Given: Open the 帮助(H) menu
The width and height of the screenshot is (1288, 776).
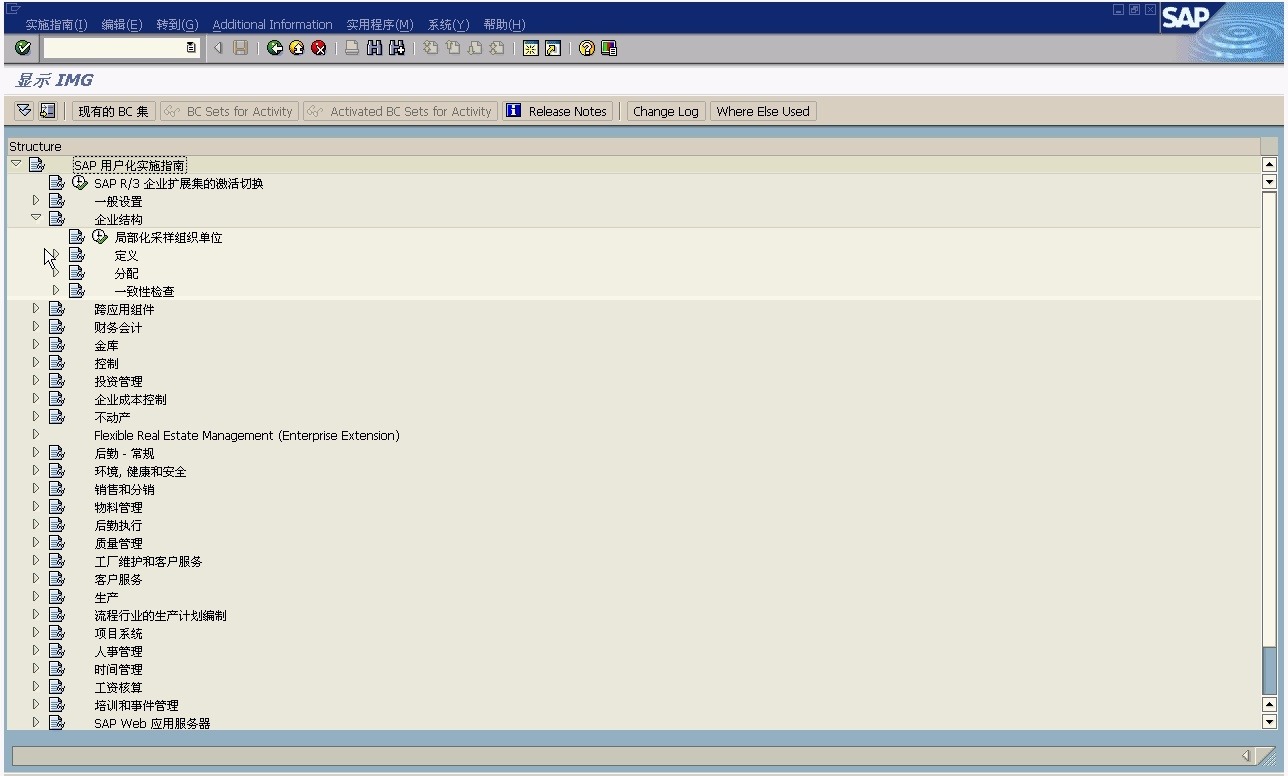Looking at the screenshot, I should (x=504, y=25).
